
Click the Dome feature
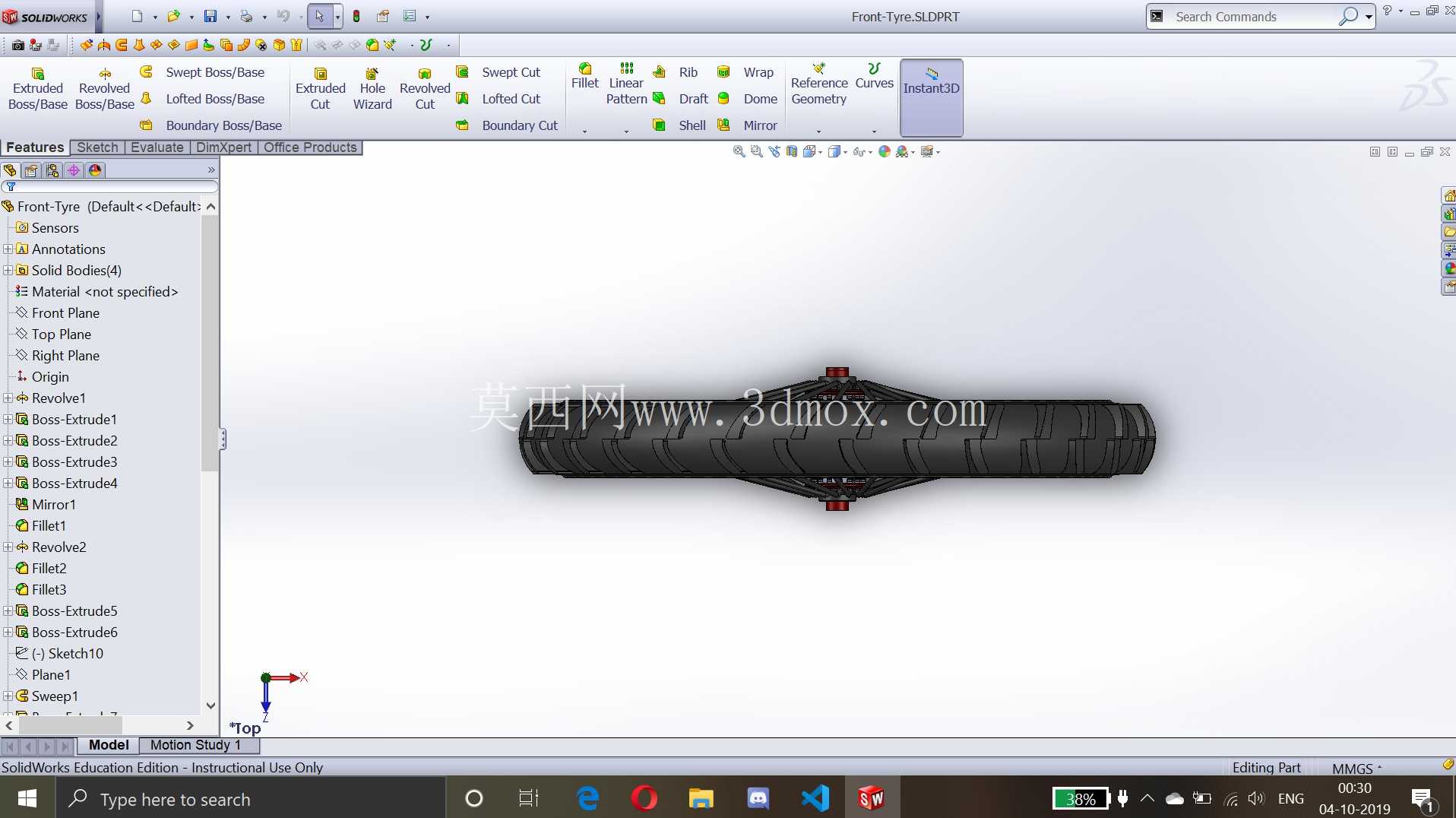(748, 99)
